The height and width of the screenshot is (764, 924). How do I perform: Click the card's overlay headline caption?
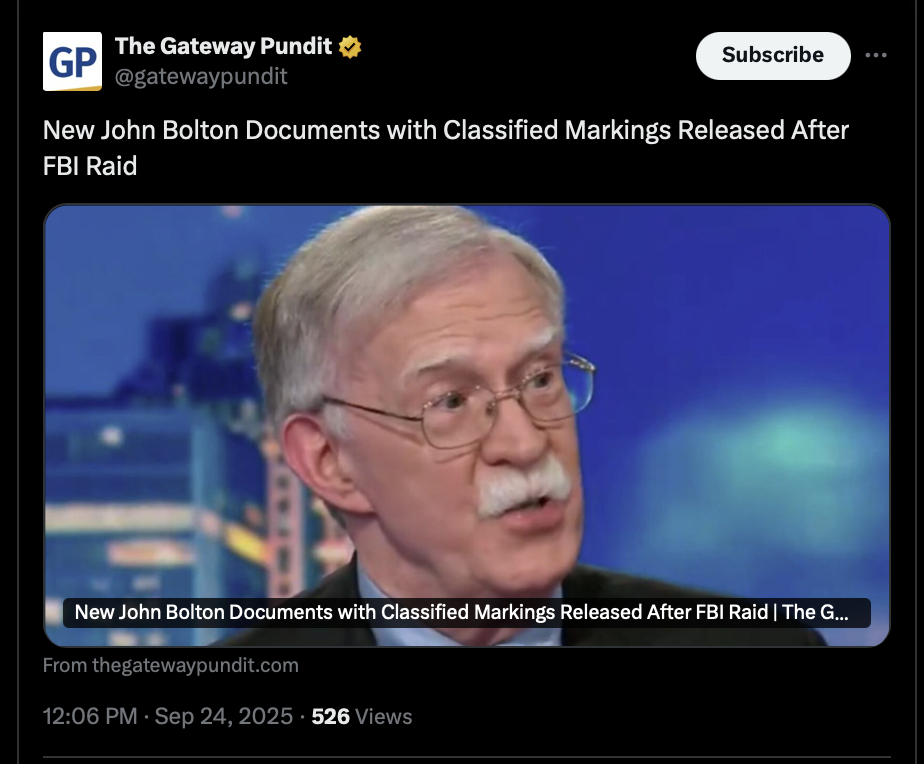pyautogui.click(x=467, y=612)
